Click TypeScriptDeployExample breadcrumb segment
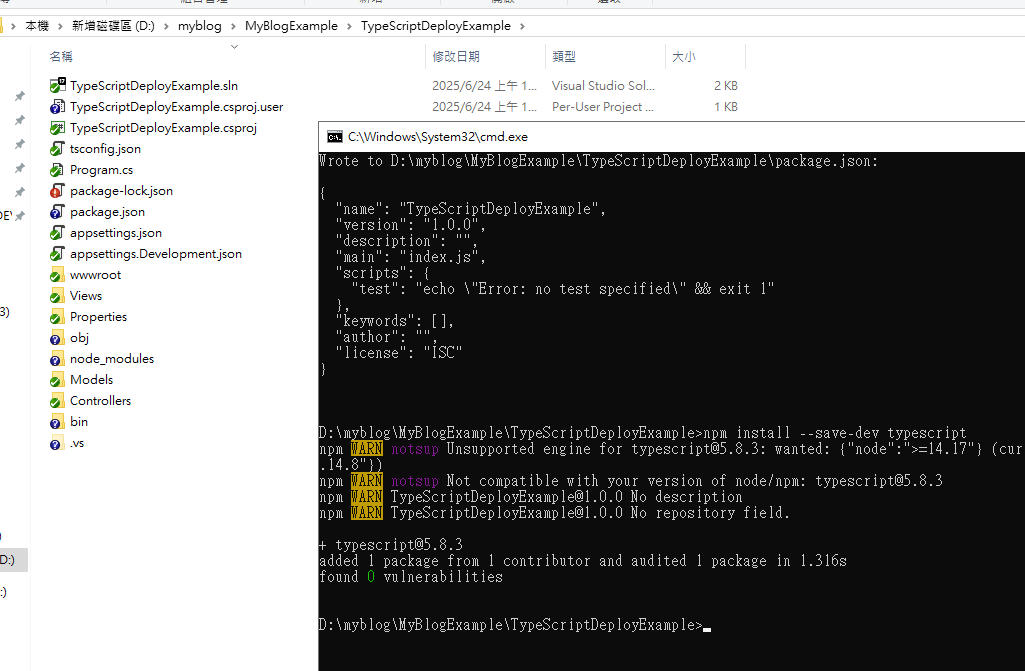The image size is (1025, 671). 435,26
